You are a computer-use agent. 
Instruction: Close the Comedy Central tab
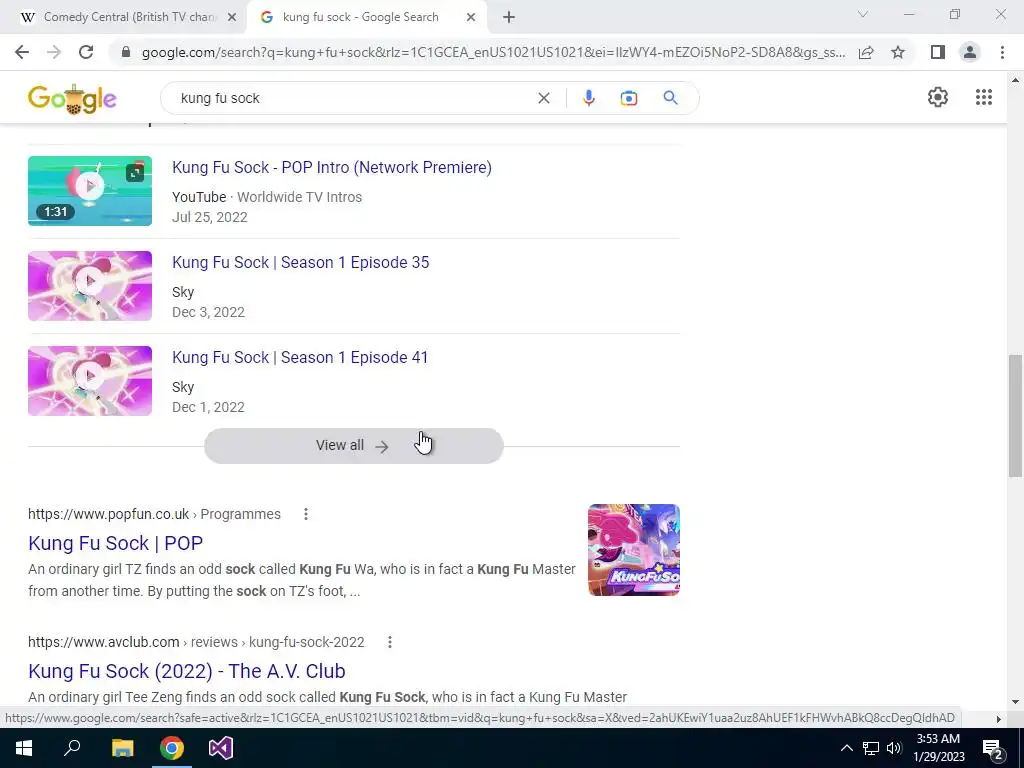pyautogui.click(x=231, y=17)
